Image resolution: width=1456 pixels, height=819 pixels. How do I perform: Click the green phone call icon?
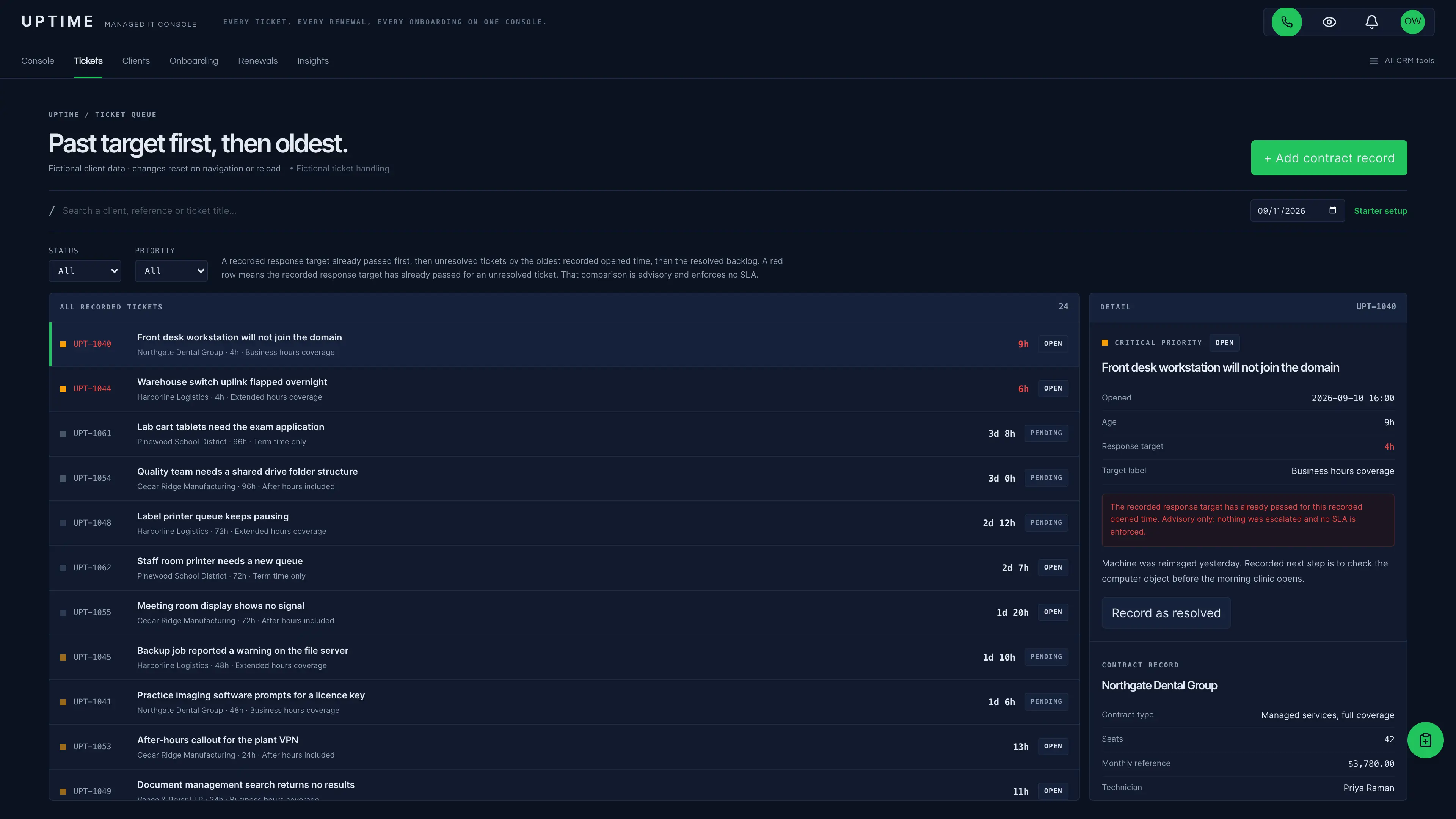click(1287, 22)
